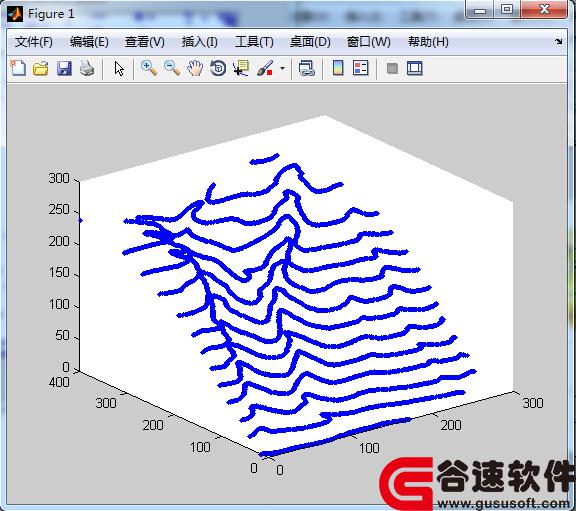The image size is (576, 511).
Task: Open the 工具(T) menu
Action: (254, 42)
